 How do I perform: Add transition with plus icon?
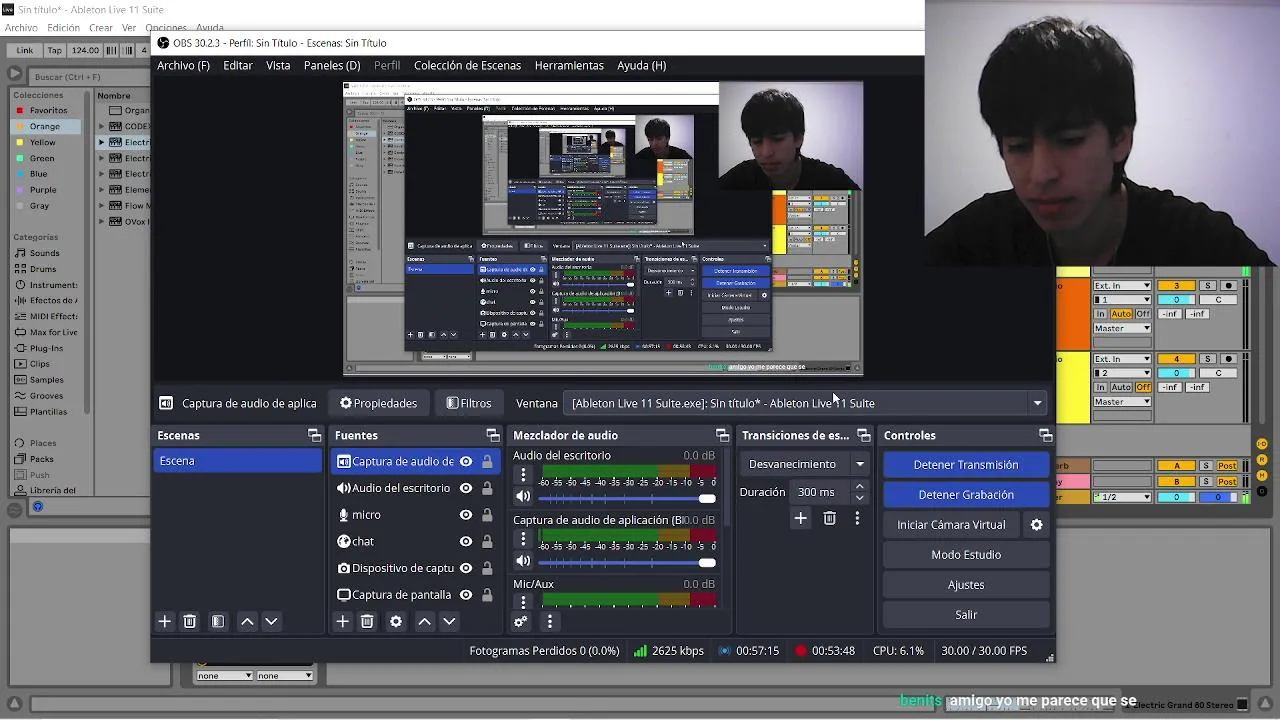[800, 517]
